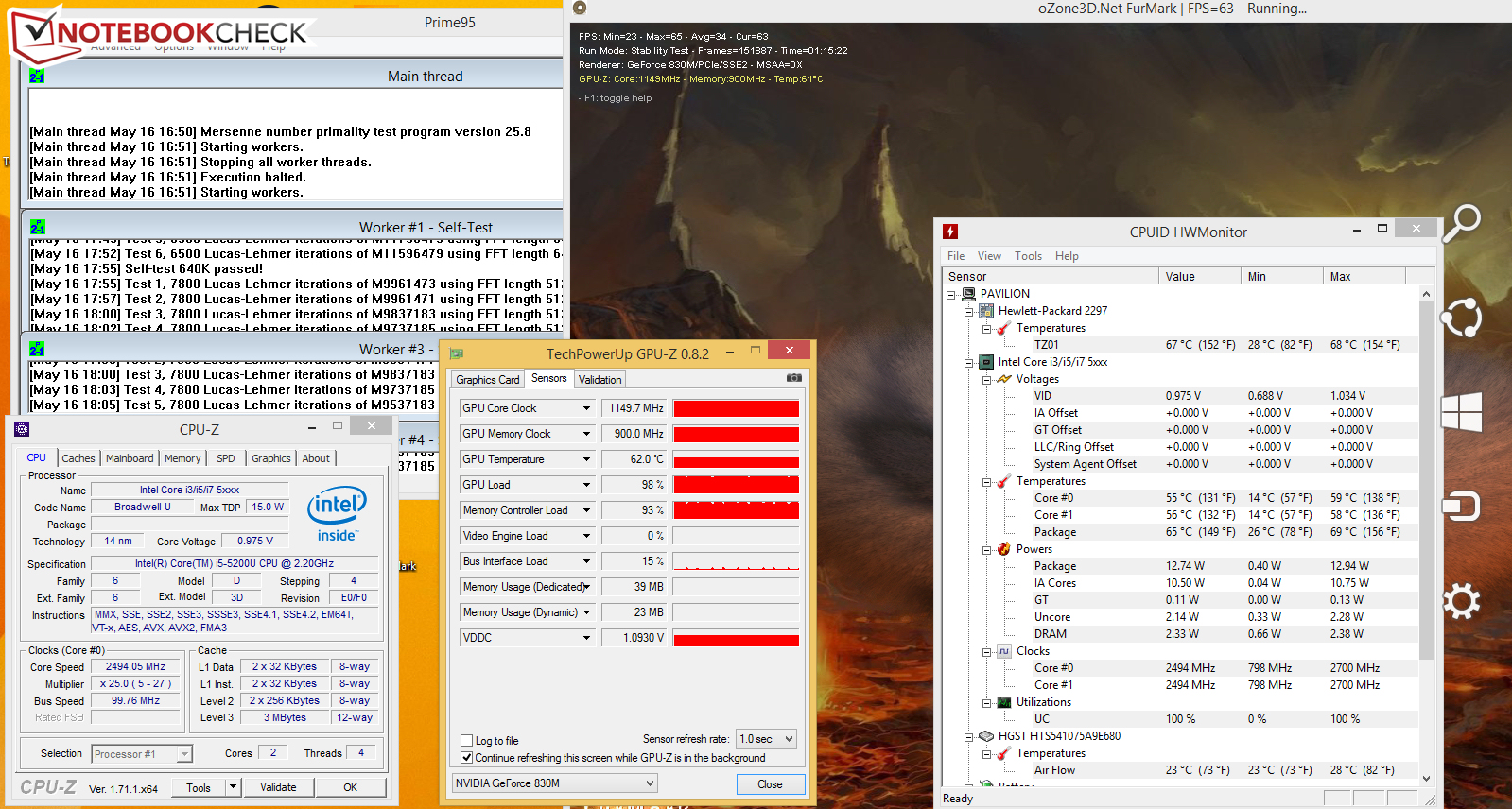Viewport: 1512px width, 809px height.
Task: Collapse the Clocks node in HWMonitor
Action: tap(987, 651)
